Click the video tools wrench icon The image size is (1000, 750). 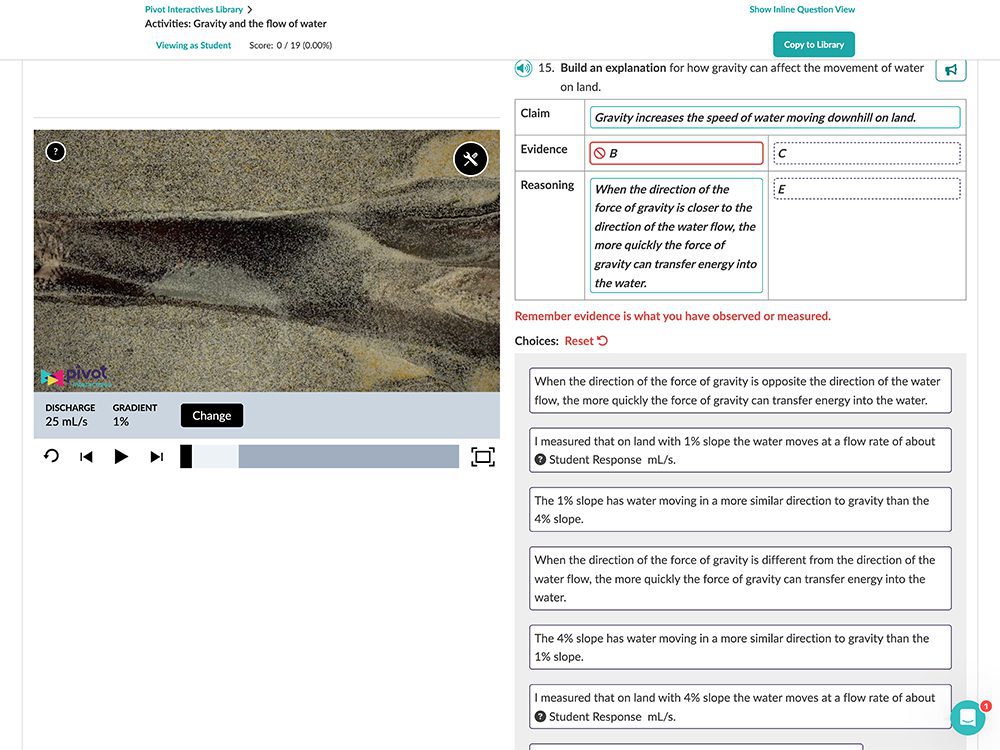pyautogui.click(x=470, y=159)
